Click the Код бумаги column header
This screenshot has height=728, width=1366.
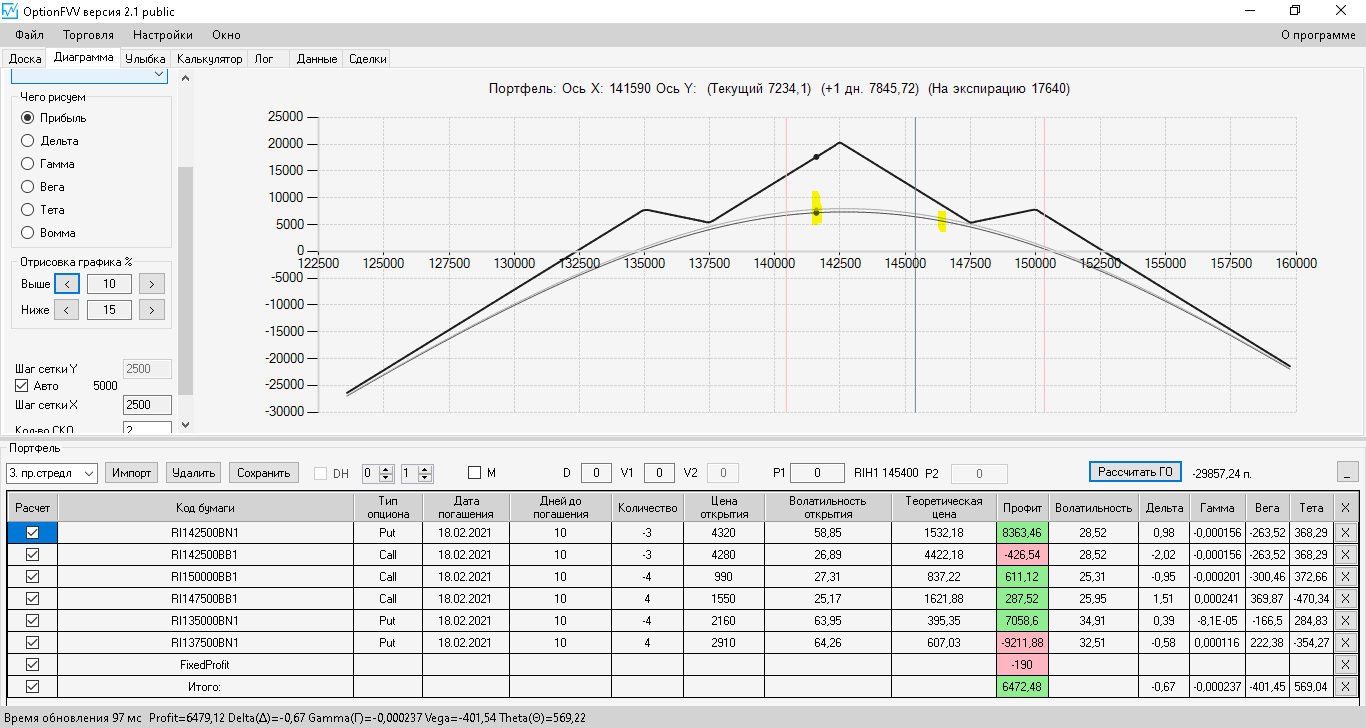point(205,507)
